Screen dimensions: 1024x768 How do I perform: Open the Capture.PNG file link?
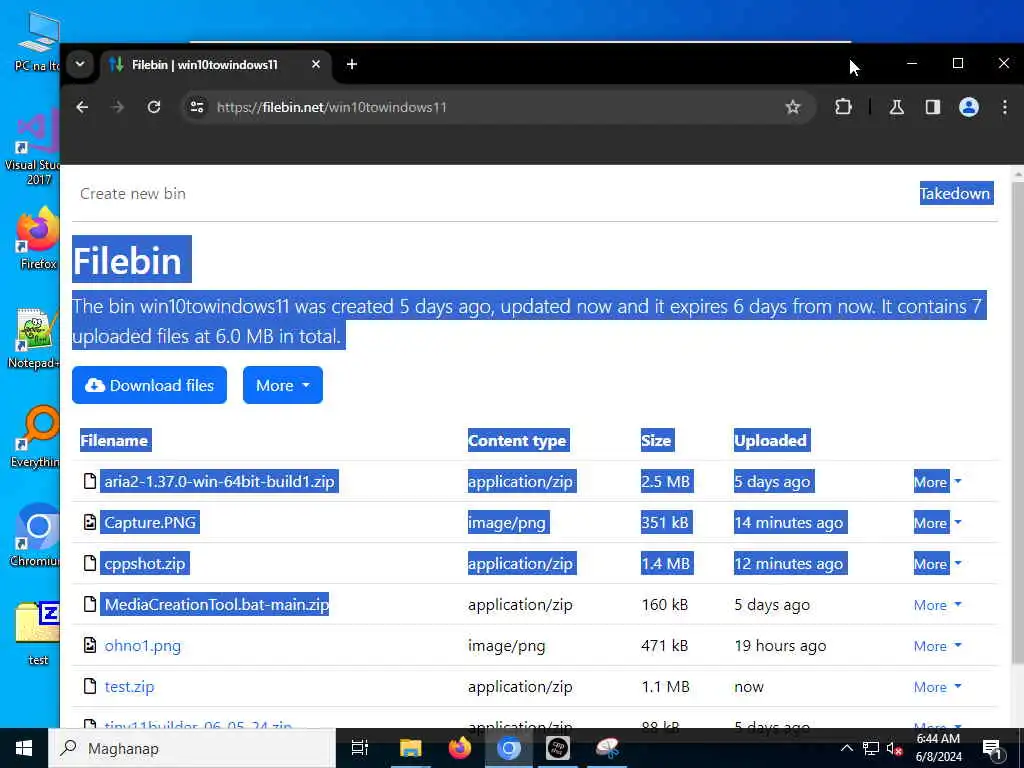pos(150,522)
